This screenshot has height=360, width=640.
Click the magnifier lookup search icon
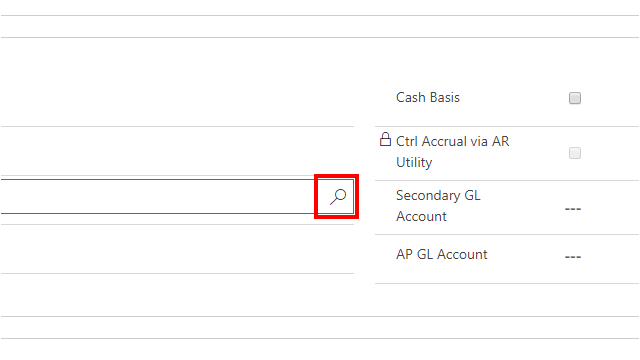[x=338, y=196]
